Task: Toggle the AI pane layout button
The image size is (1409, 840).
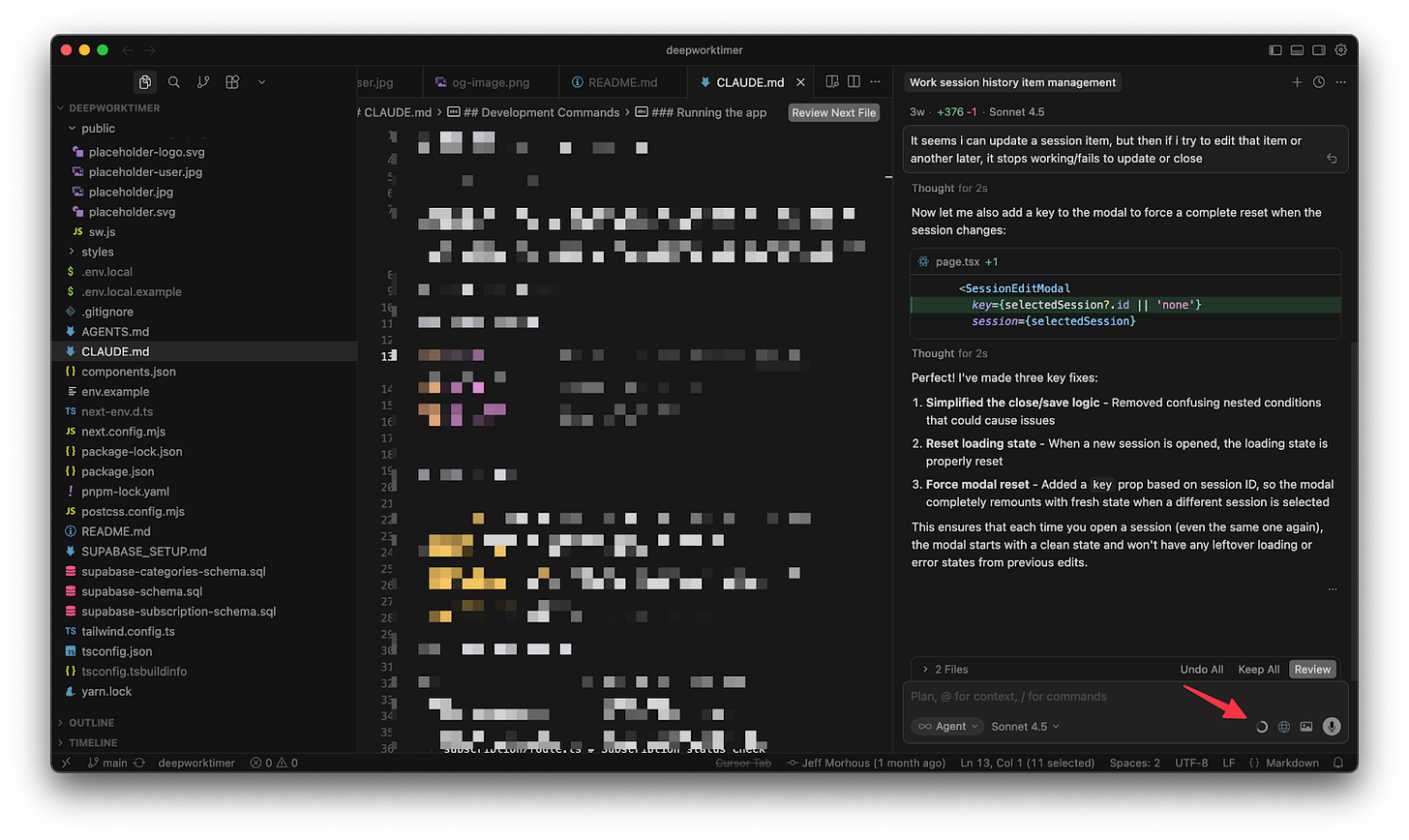Action: click(x=1319, y=50)
